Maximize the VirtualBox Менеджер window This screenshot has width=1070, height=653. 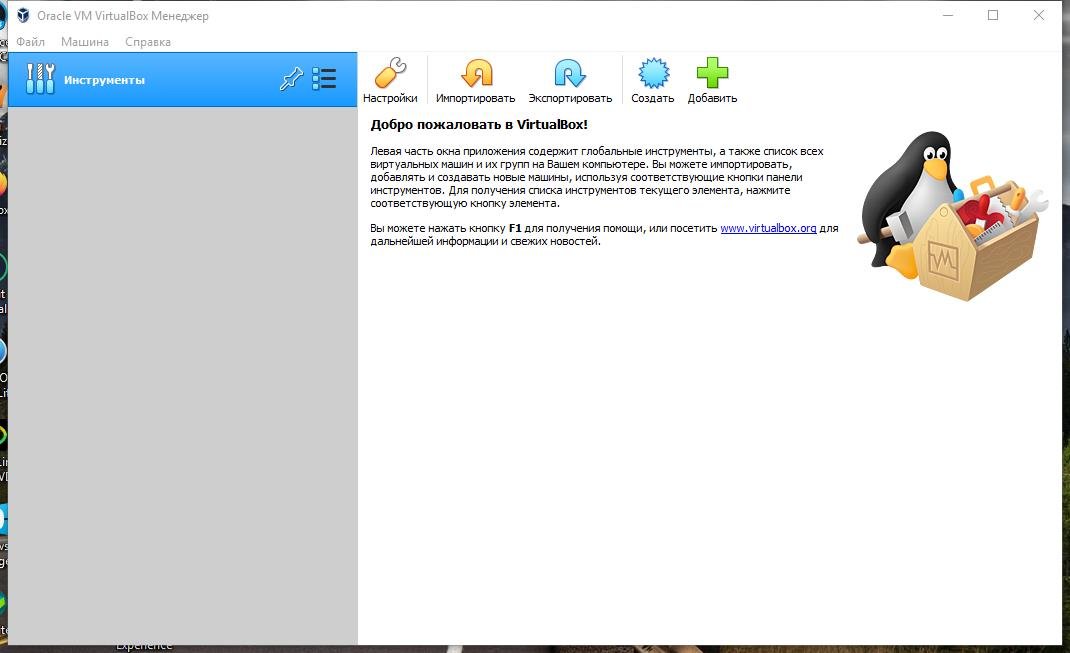pos(993,15)
